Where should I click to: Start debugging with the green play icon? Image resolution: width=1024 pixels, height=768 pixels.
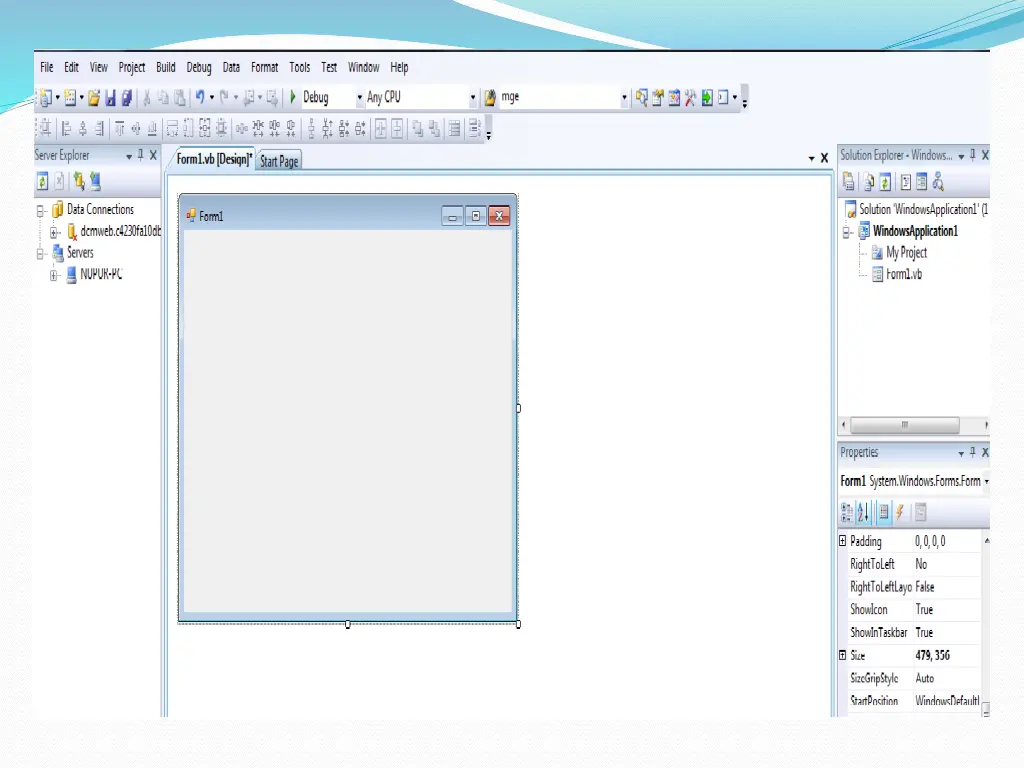293,97
